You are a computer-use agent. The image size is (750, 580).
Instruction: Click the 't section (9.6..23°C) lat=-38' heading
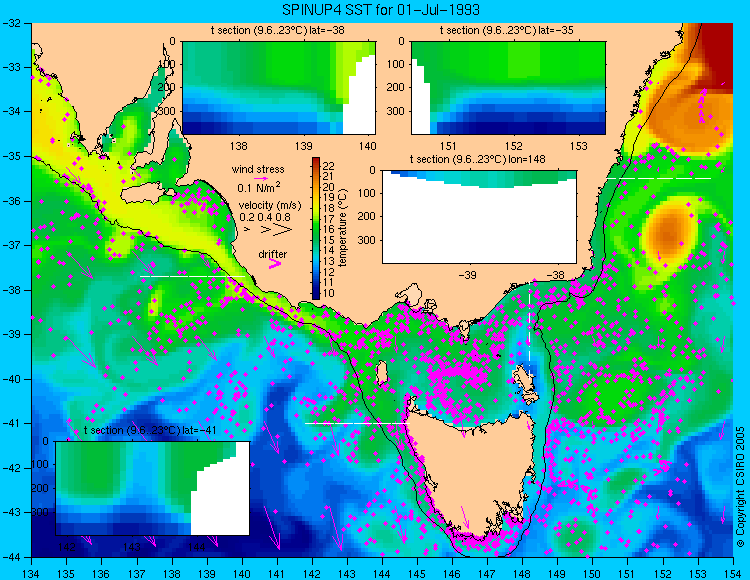[277, 31]
